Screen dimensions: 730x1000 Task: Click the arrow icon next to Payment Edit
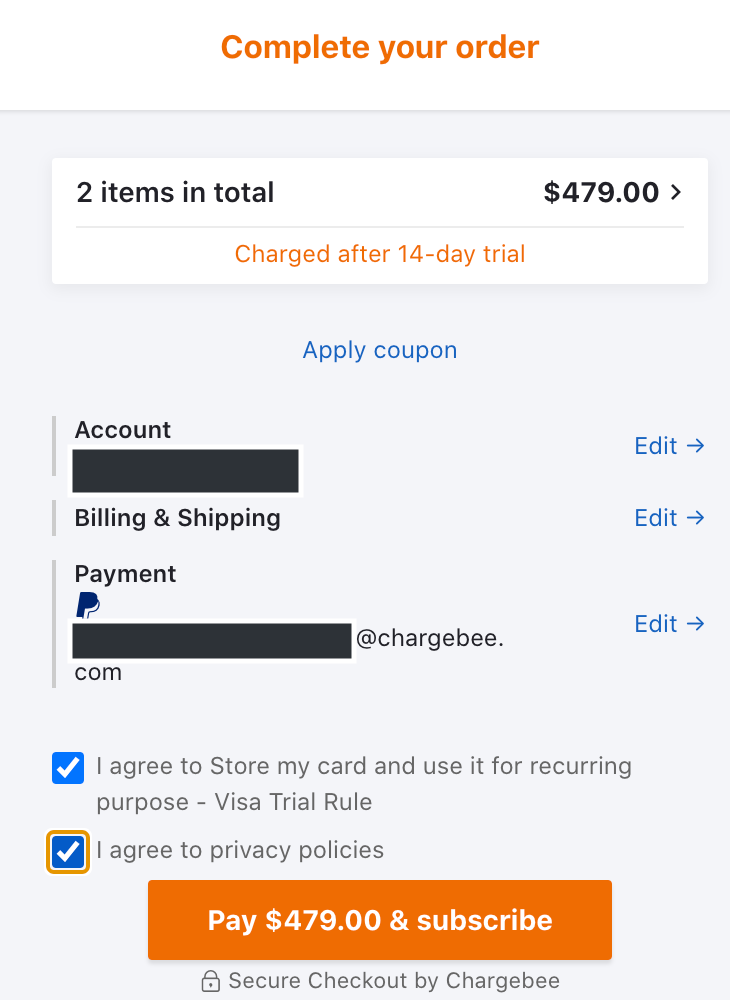[x=696, y=623]
